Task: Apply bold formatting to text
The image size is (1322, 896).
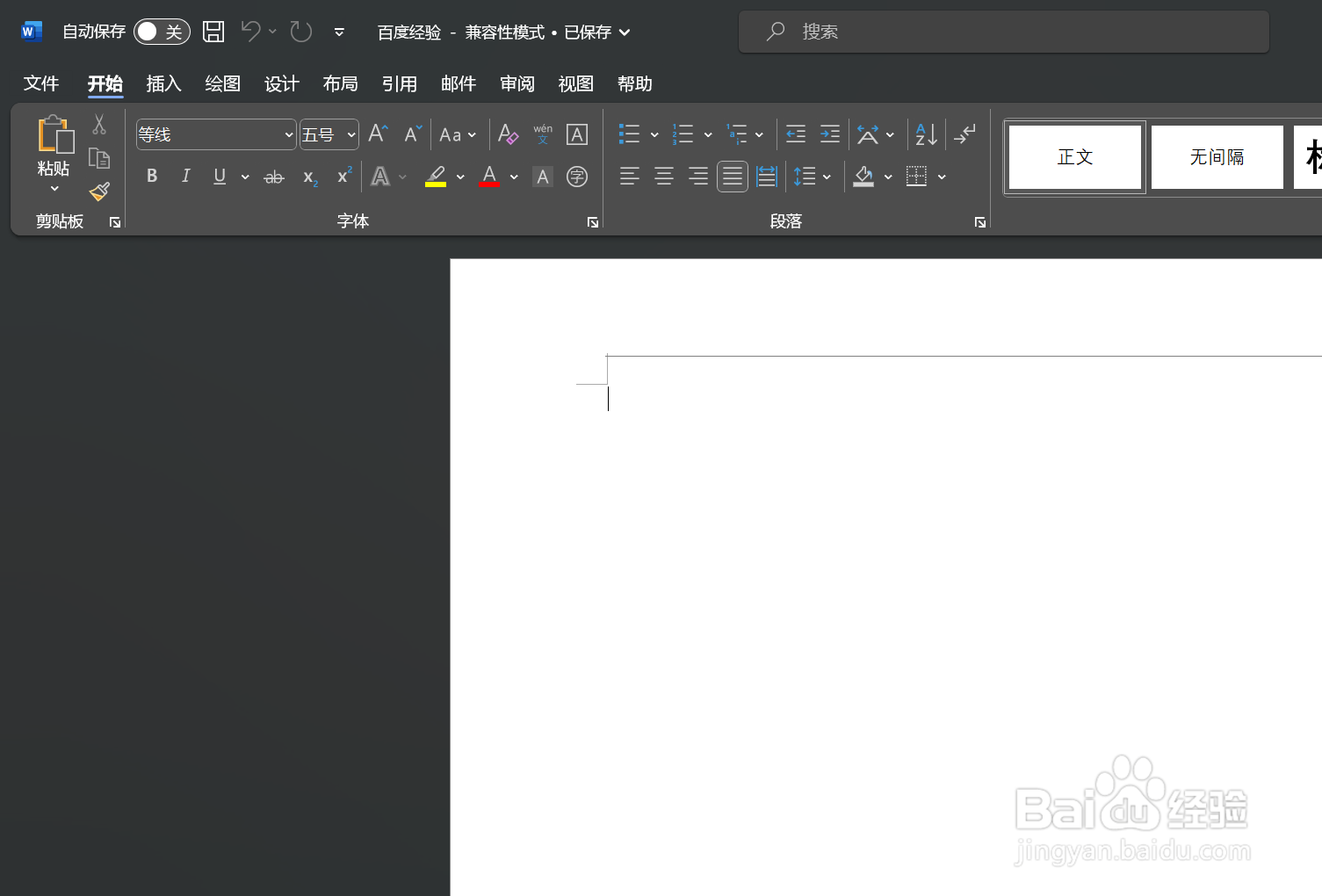Action: point(151,176)
